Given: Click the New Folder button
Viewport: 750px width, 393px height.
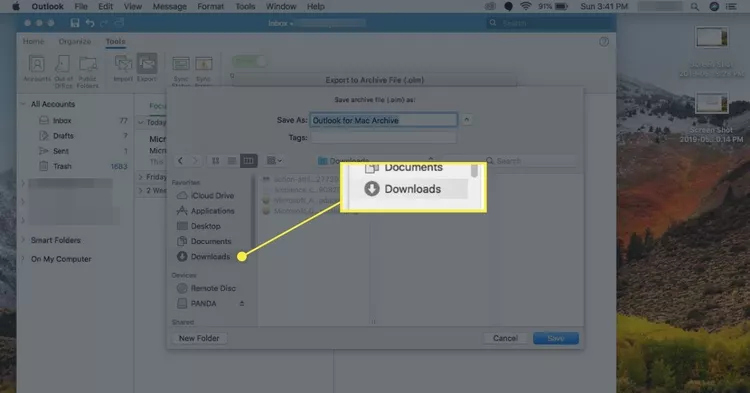Looking at the screenshot, I should [x=199, y=338].
